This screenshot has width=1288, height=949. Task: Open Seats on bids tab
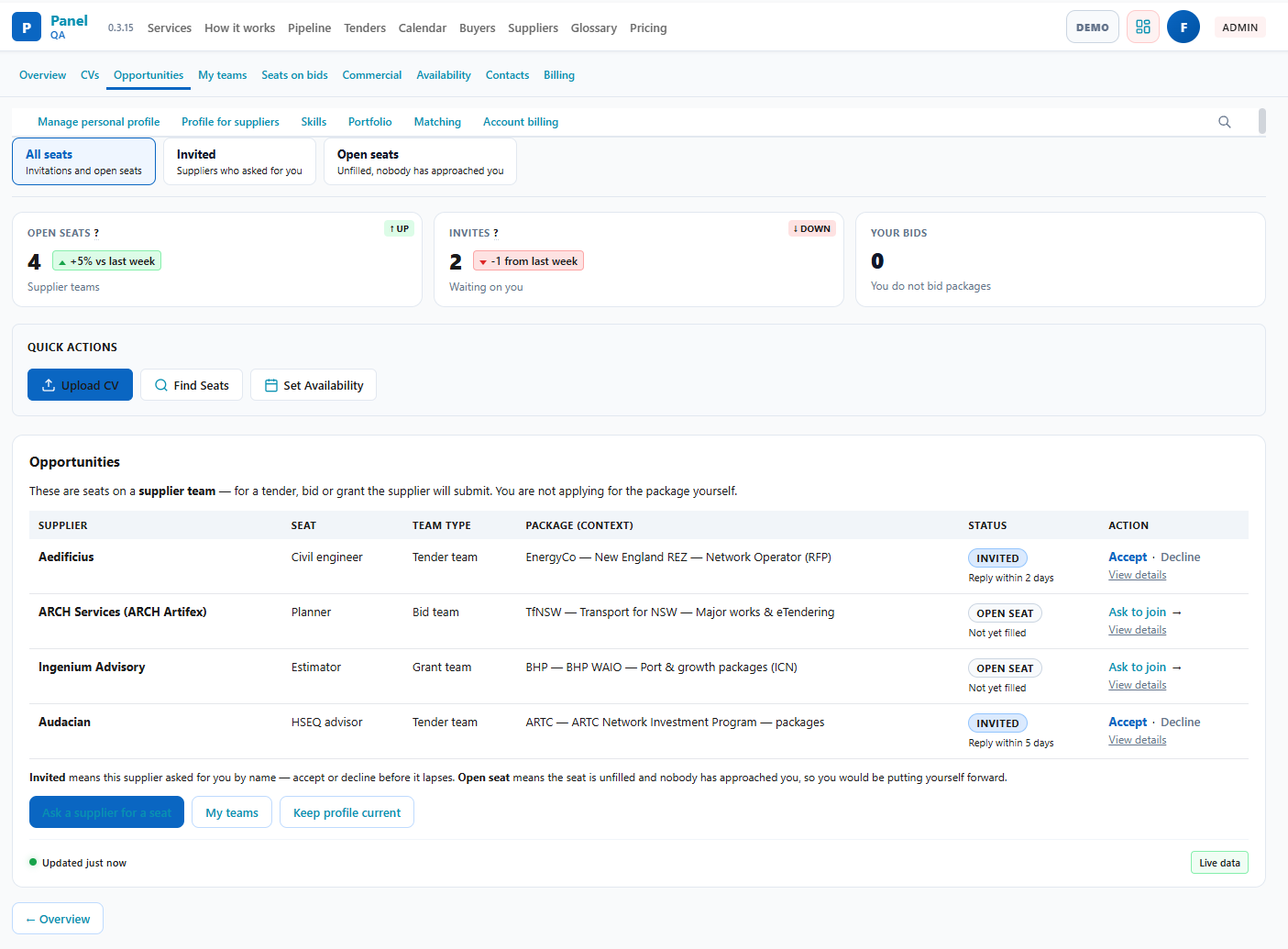294,75
